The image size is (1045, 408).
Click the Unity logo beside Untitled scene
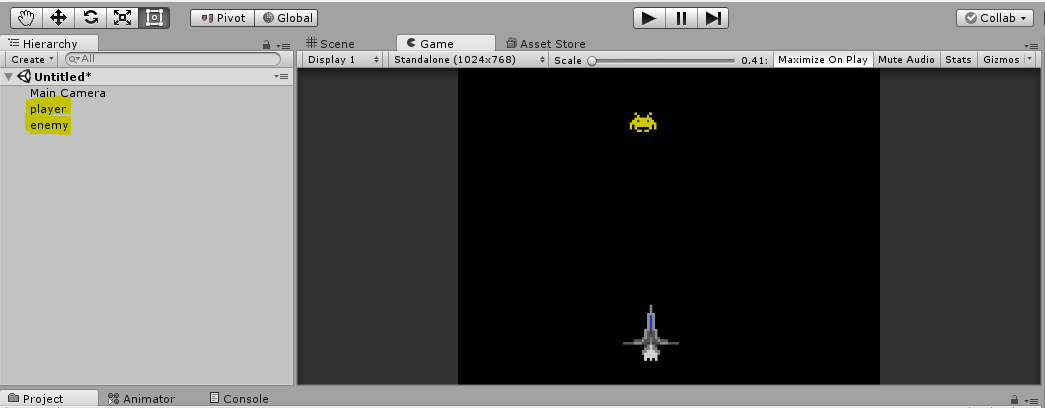(24, 77)
